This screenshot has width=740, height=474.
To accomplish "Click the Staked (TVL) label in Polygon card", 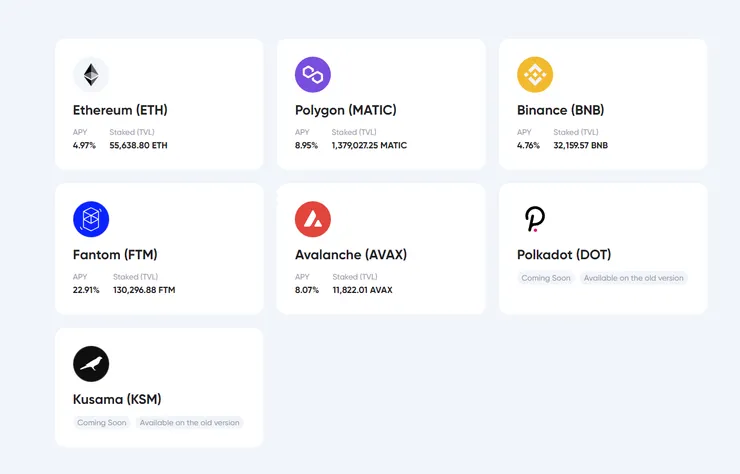I will (x=354, y=132).
